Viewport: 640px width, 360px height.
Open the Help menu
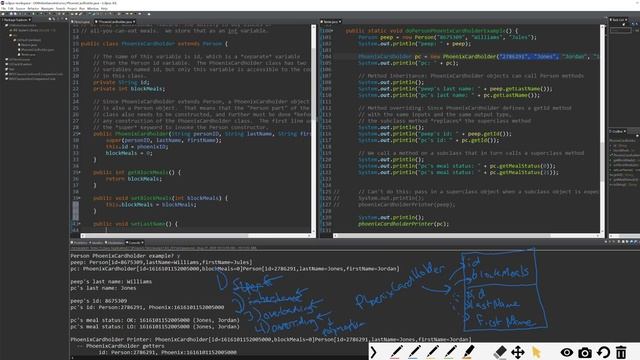coord(104,8)
